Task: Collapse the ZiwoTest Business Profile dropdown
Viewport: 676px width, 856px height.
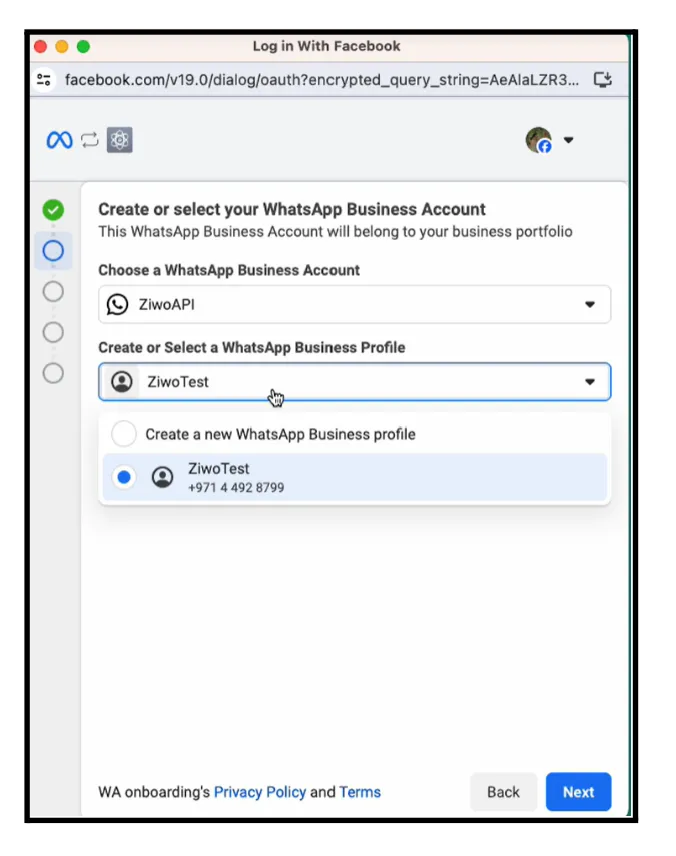Action: [354, 382]
